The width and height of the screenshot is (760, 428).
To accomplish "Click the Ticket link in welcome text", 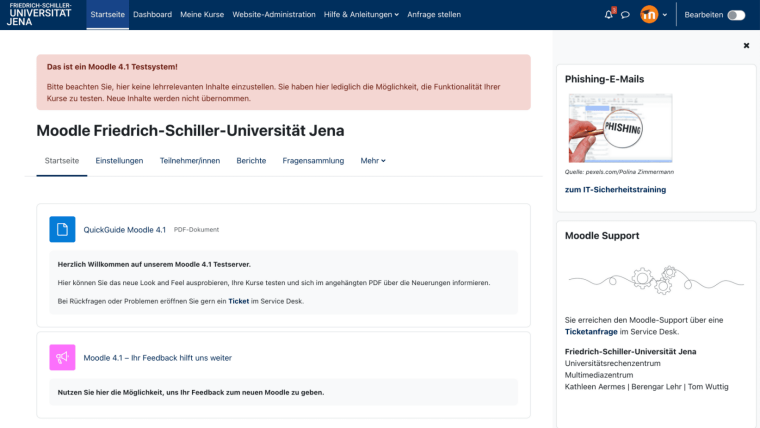I will point(238,301).
